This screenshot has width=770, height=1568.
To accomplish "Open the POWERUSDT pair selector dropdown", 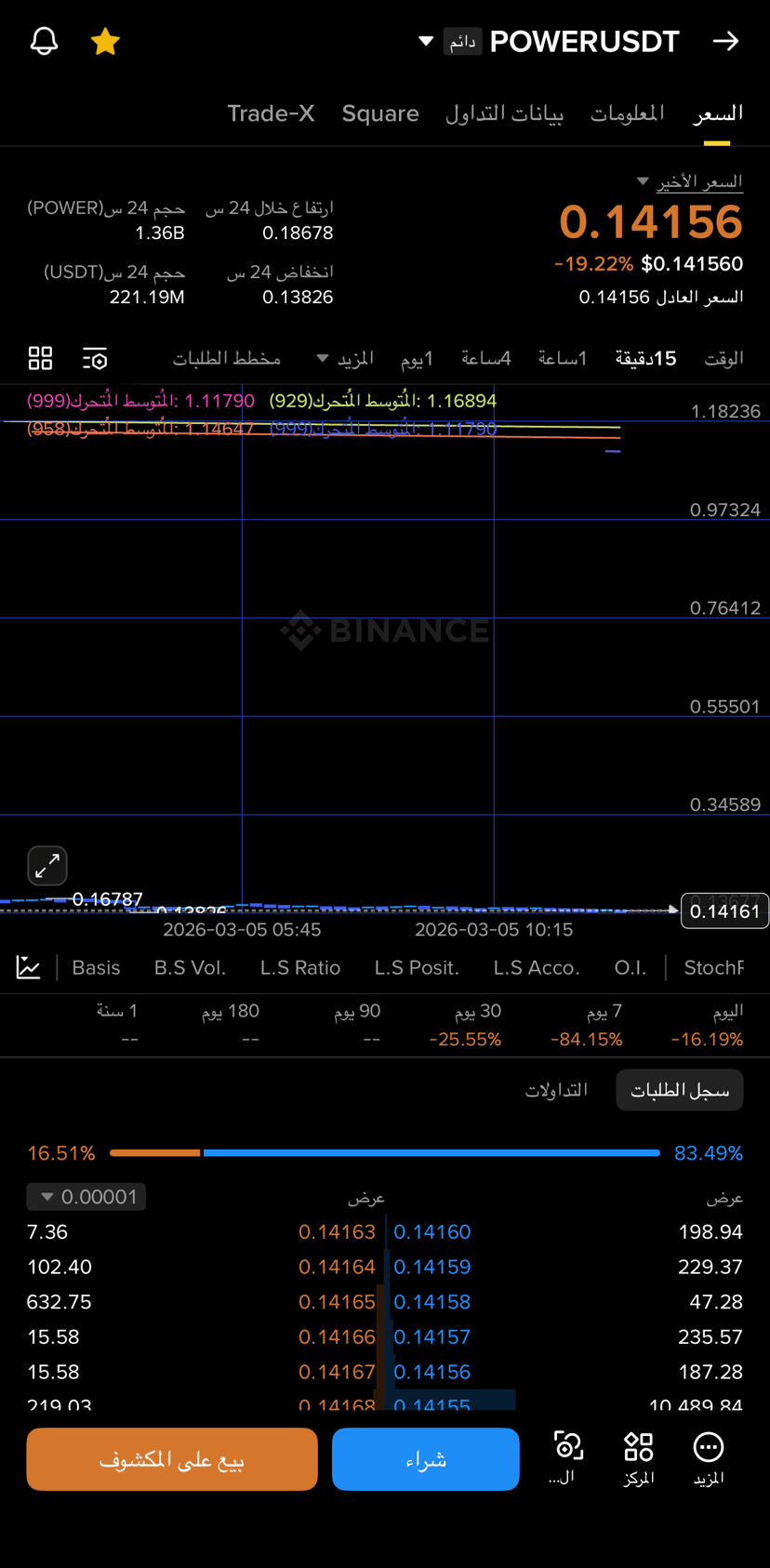I will [x=426, y=41].
